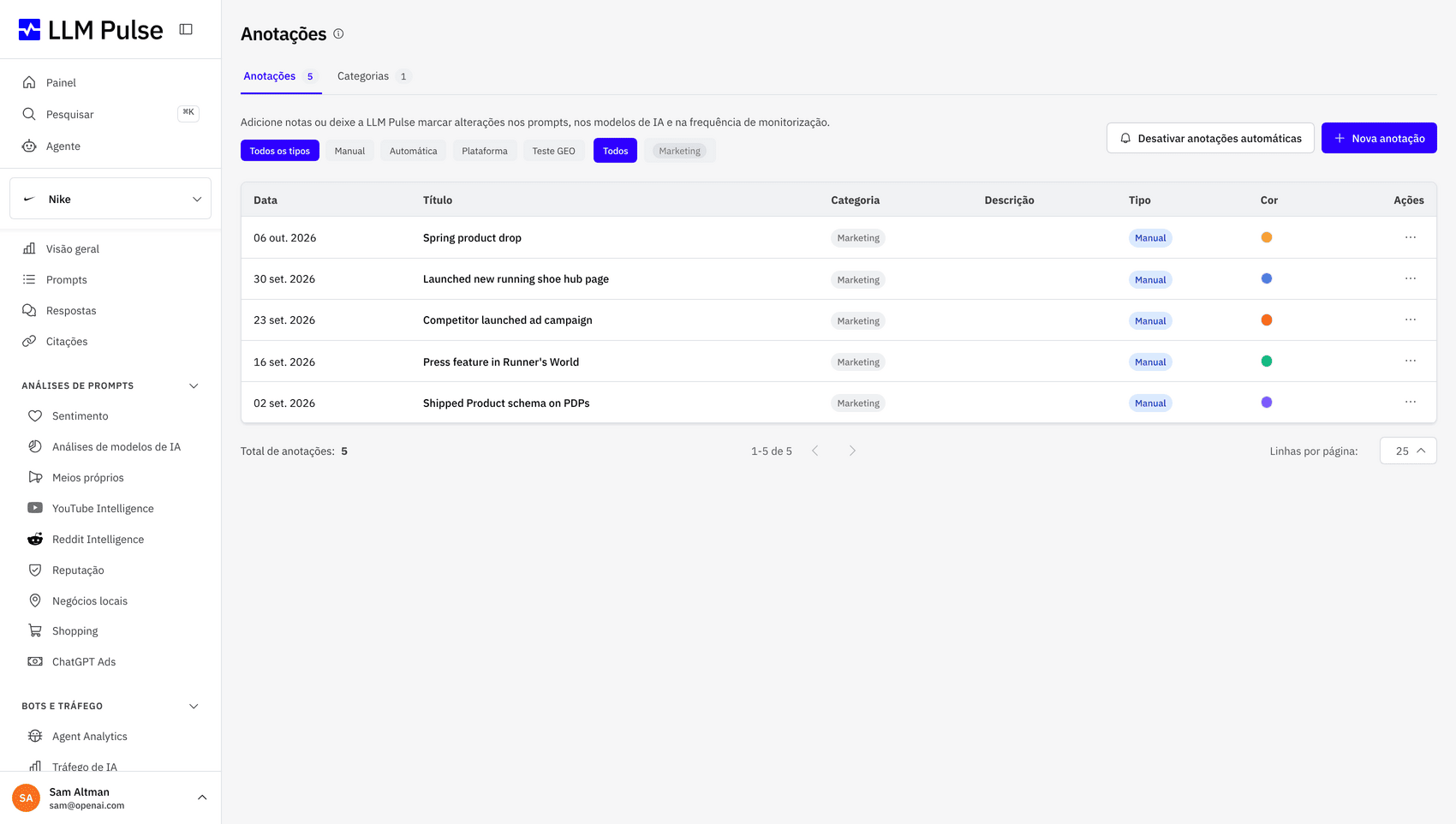Open Reputação shield icon
Viewport: 1456px width, 824px height.
click(x=35, y=570)
